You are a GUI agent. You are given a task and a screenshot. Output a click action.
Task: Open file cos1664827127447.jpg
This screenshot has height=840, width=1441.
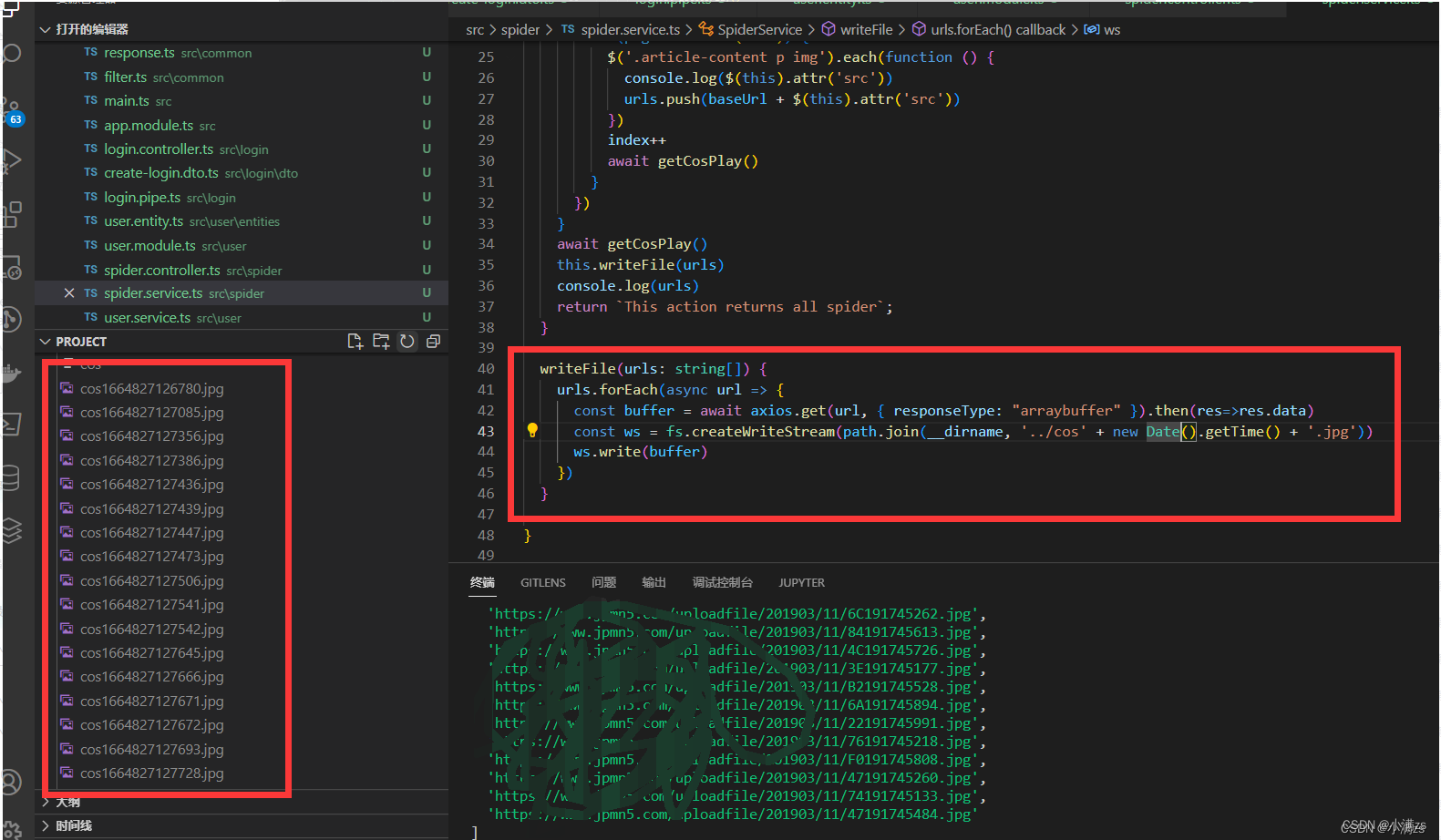pos(151,532)
